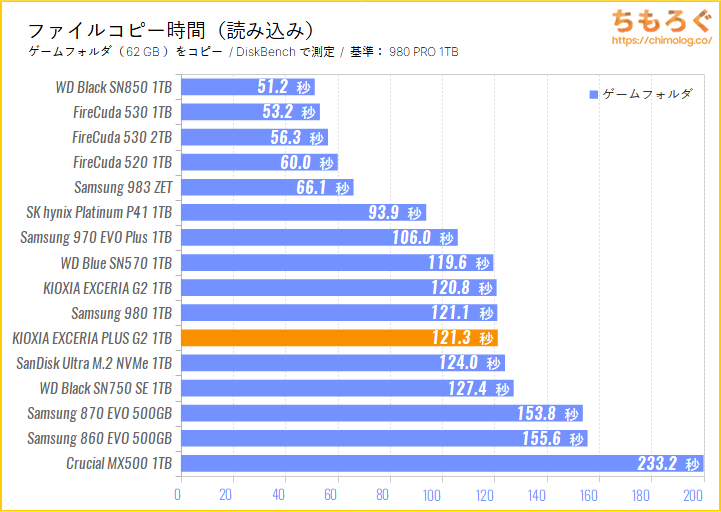The image size is (721, 512).
Task: Click the x-axis tick label 160
Action: tap(589, 495)
